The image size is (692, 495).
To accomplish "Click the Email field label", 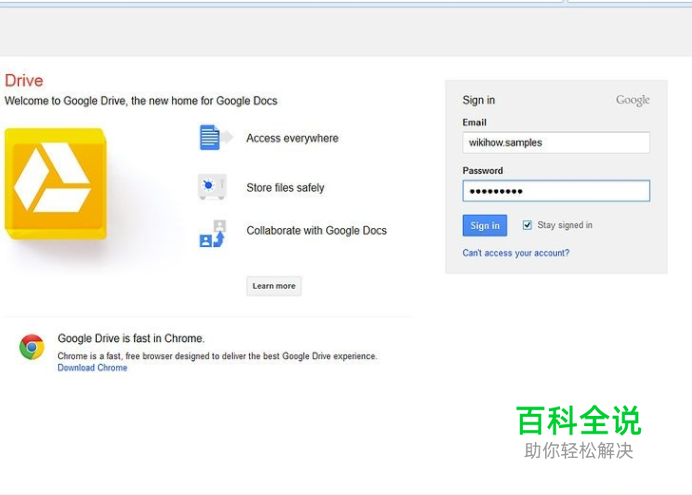I will click(474, 122).
